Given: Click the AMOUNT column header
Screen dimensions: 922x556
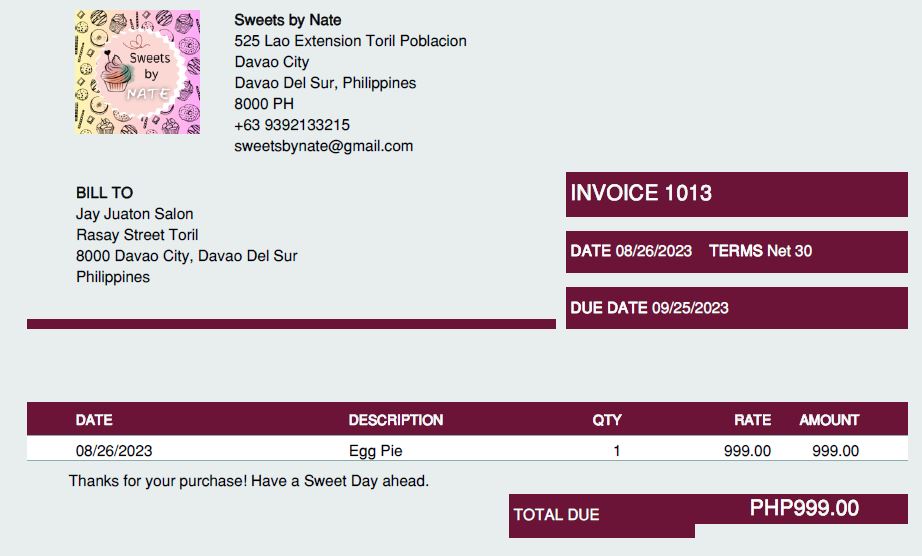Looking at the screenshot, I should tap(828, 420).
